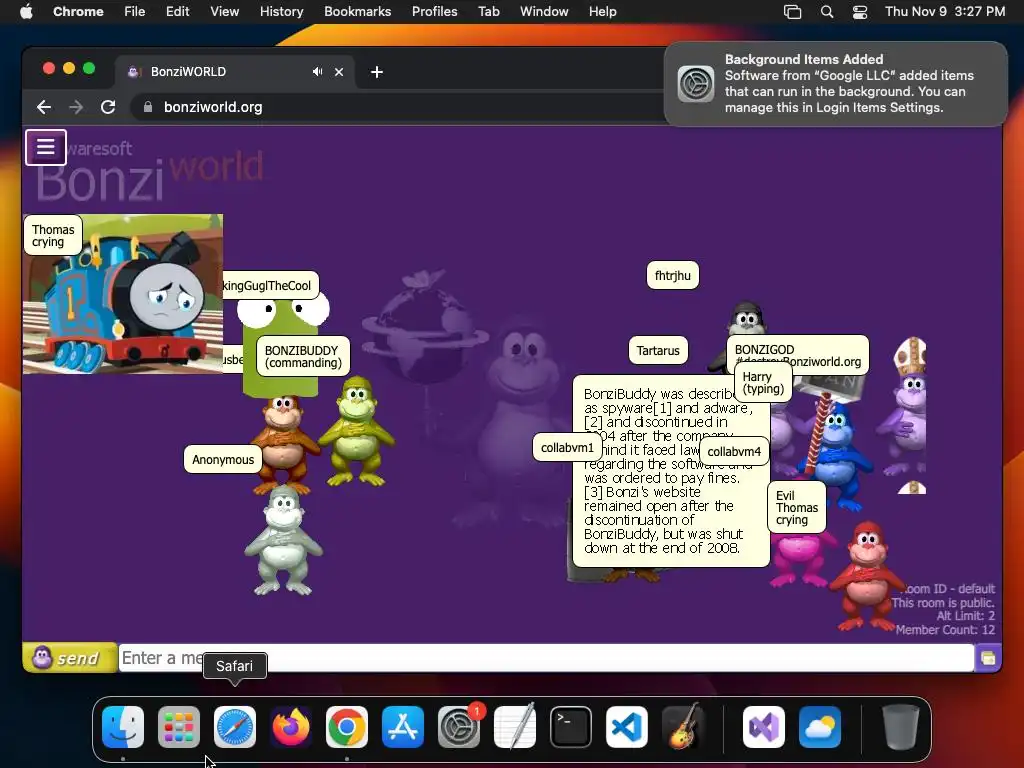Click the Stage Manager menu bar icon

coord(792,12)
